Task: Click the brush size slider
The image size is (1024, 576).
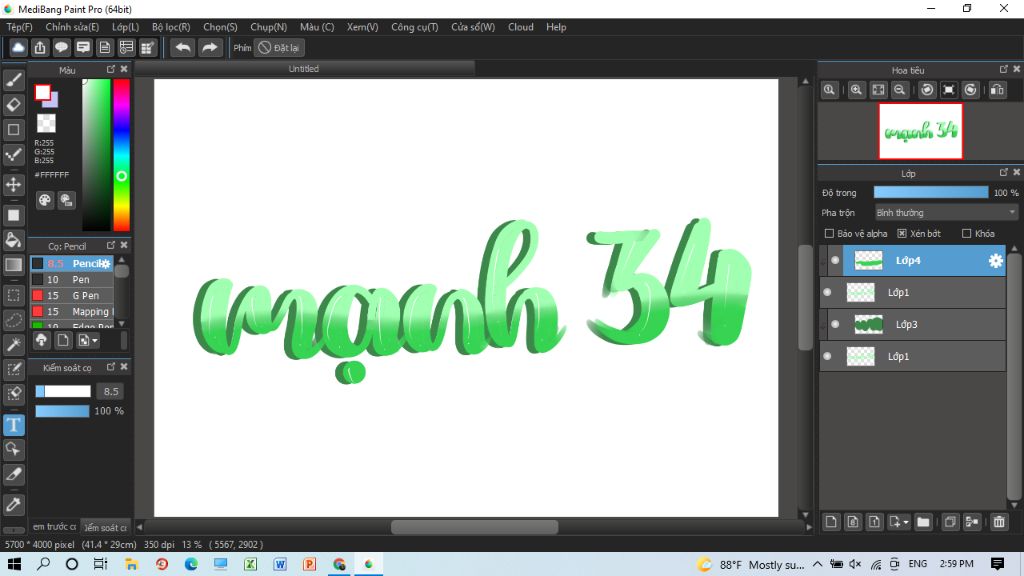Action: coord(63,391)
